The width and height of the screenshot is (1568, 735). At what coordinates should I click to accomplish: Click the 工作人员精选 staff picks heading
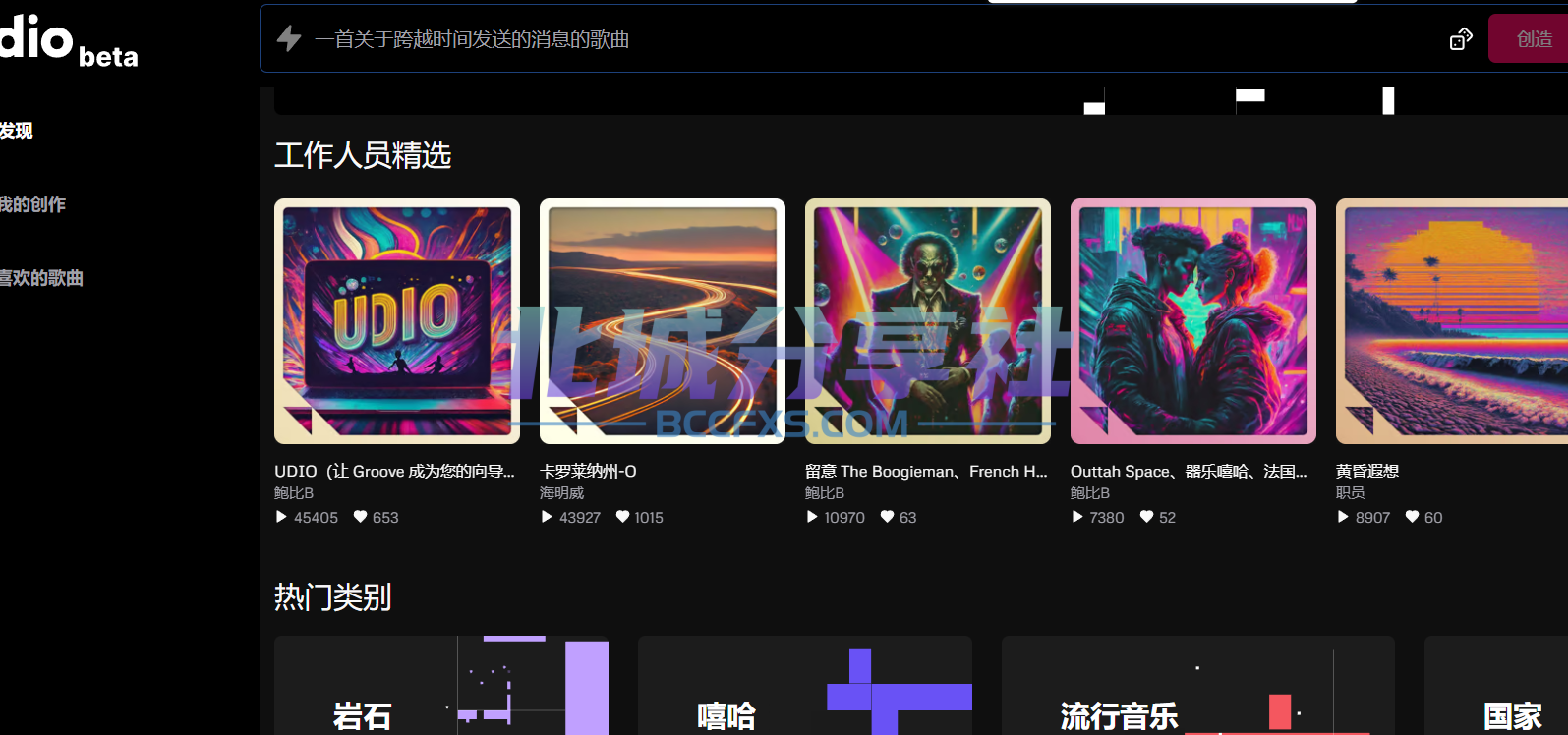coord(363,155)
